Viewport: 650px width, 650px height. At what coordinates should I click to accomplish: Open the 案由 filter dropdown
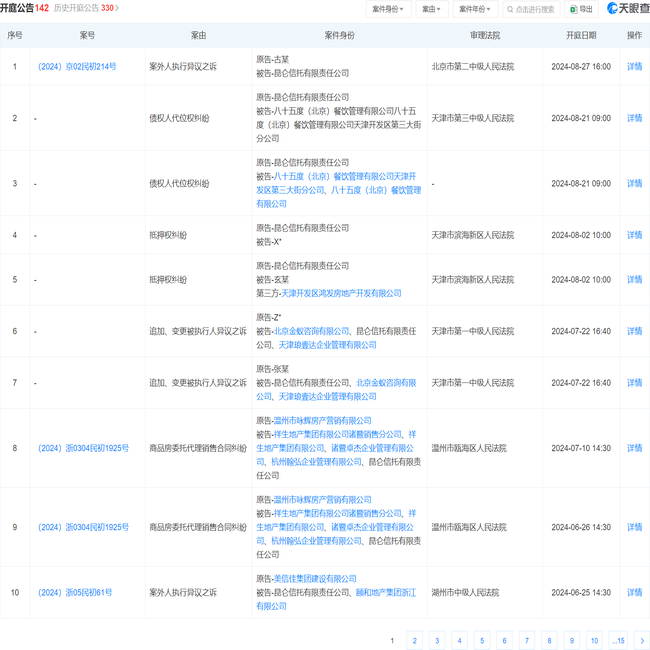coord(432,9)
